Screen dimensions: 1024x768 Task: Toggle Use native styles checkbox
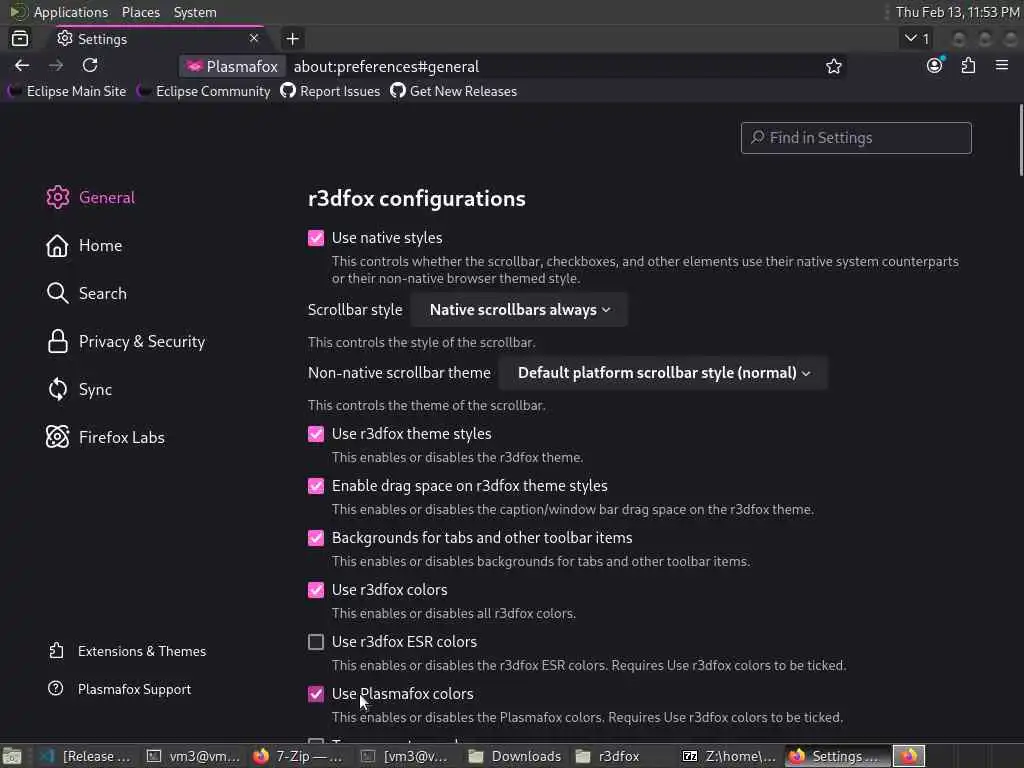(x=316, y=238)
